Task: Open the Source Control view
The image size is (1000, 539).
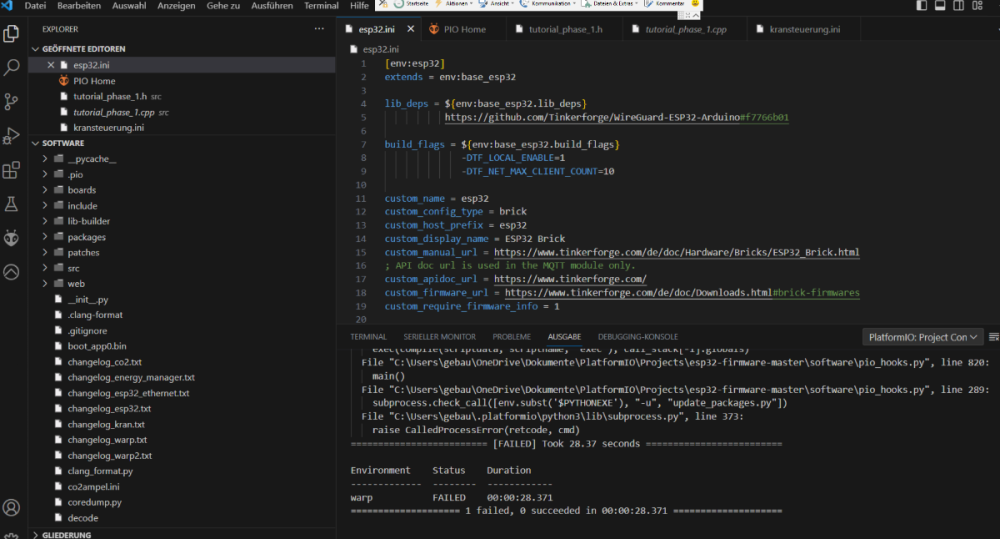Action: coord(12,102)
